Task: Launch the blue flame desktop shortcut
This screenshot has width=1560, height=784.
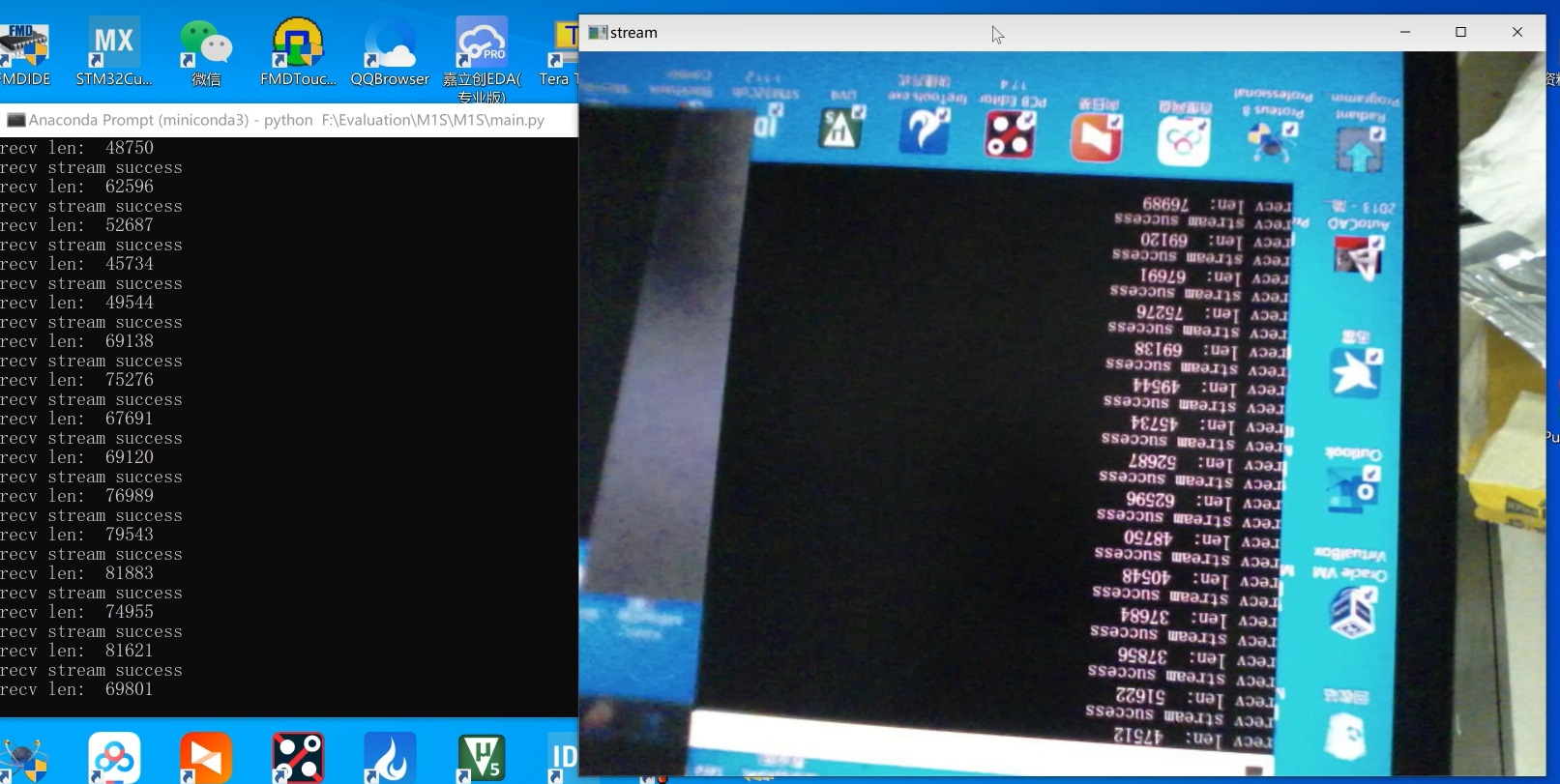Action: pyautogui.click(x=390, y=758)
